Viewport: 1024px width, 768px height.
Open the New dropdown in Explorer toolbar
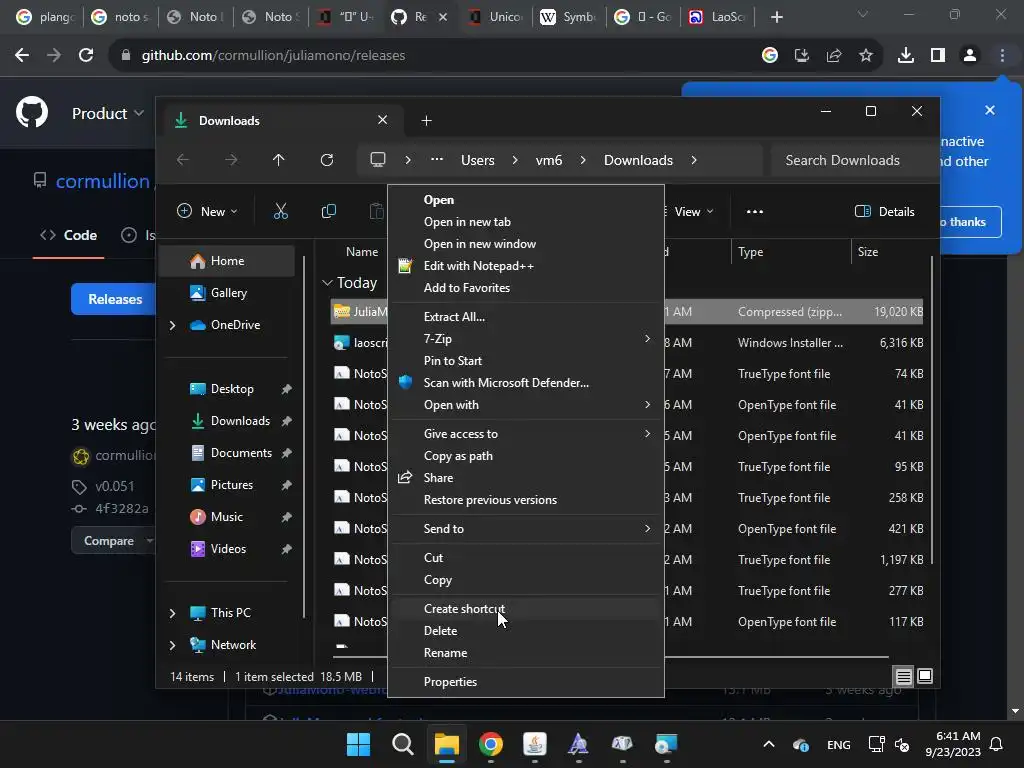click(x=207, y=211)
